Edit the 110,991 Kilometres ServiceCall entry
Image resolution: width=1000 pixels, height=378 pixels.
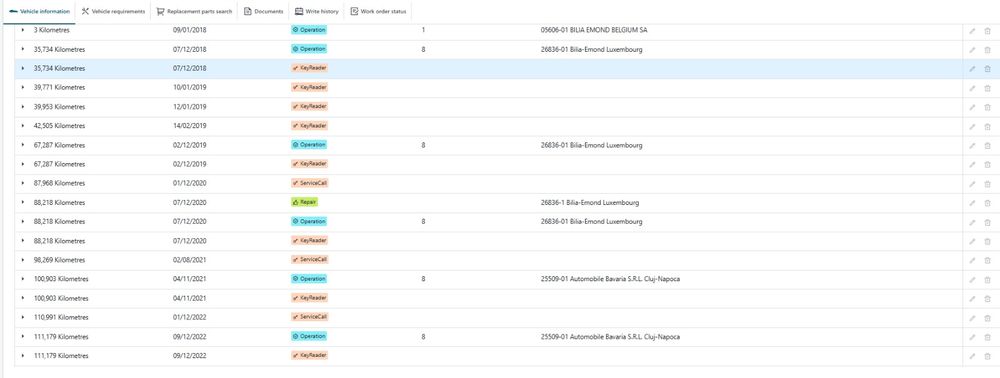pos(972,318)
